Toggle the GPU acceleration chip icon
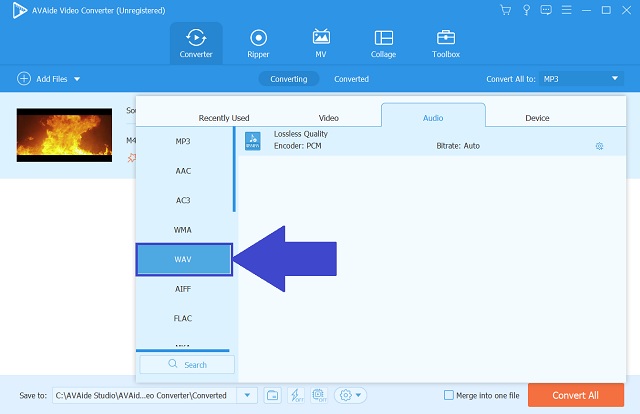 pos(319,395)
